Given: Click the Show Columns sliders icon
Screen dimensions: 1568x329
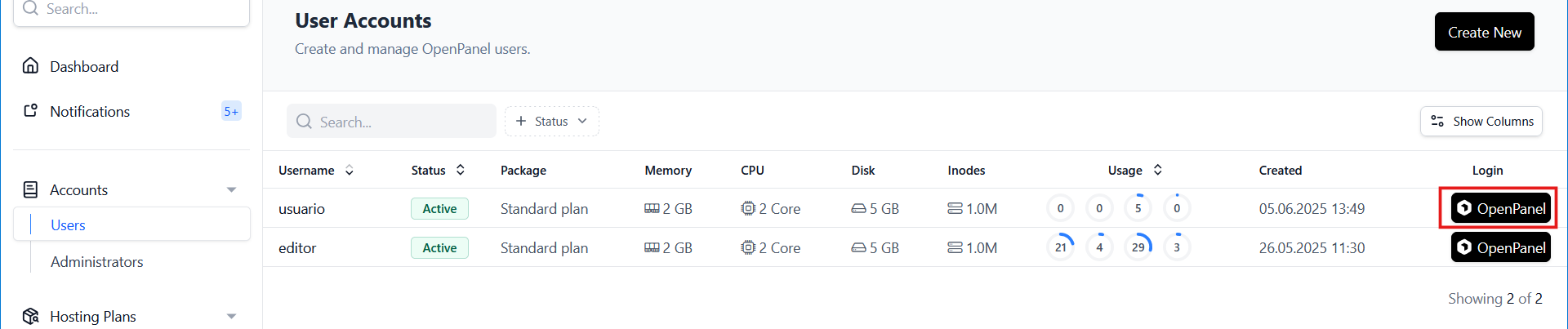Looking at the screenshot, I should click(1437, 121).
